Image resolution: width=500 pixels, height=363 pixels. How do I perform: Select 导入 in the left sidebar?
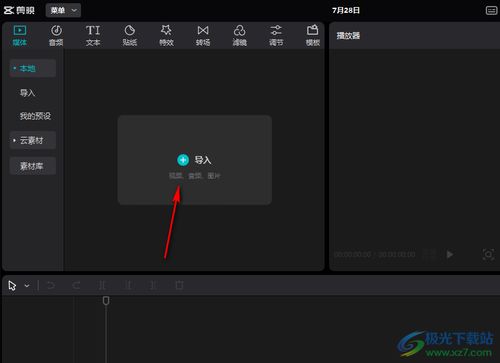(27, 93)
